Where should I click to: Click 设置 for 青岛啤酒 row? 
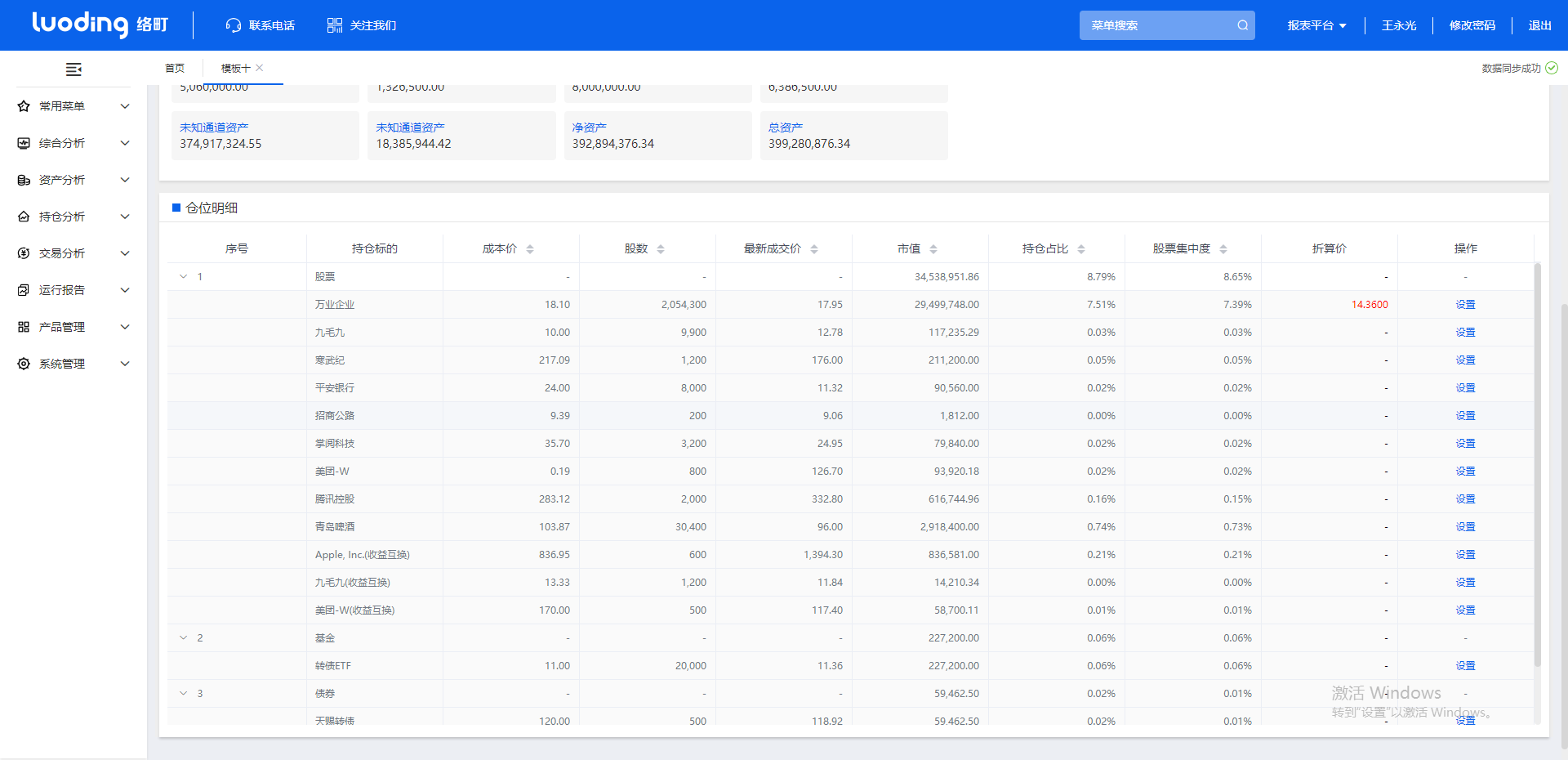1465,526
